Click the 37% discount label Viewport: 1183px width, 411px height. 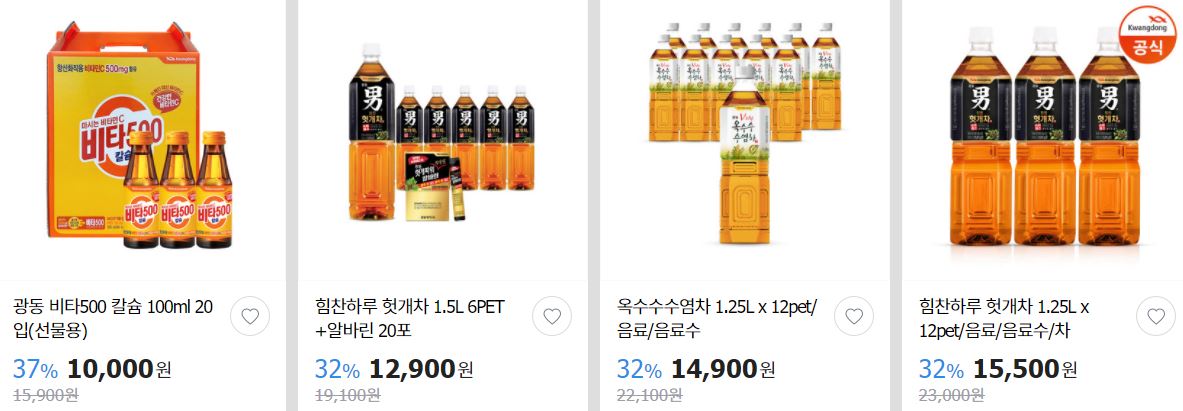pos(35,370)
